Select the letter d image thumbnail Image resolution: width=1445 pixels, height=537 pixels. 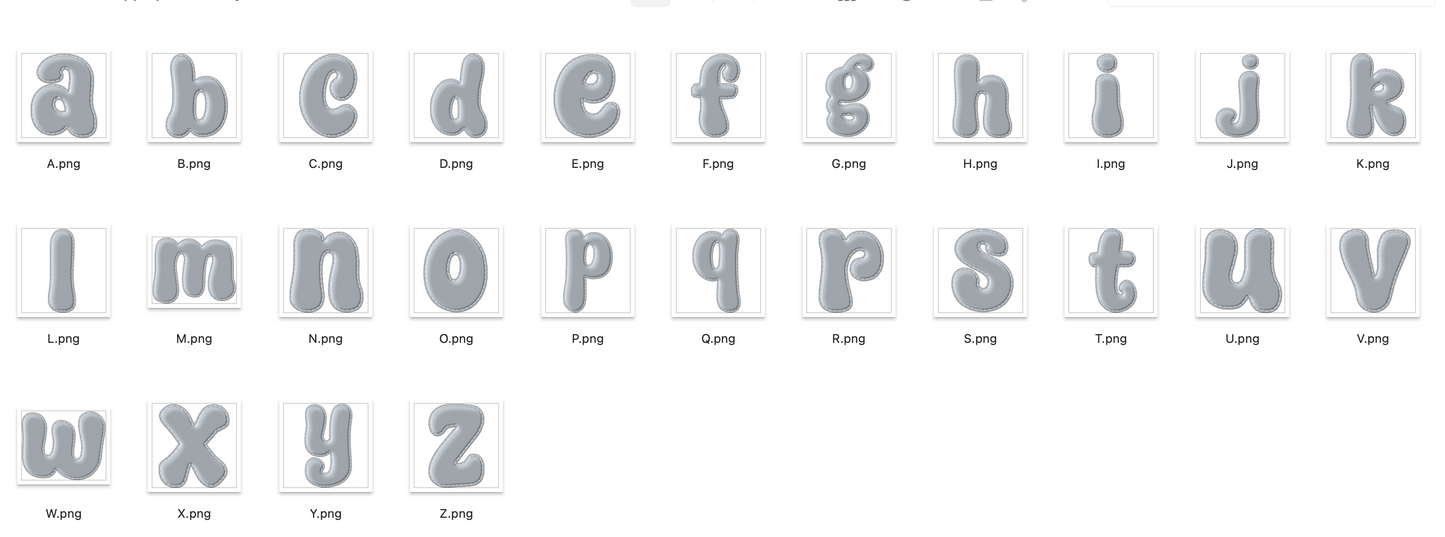456,96
